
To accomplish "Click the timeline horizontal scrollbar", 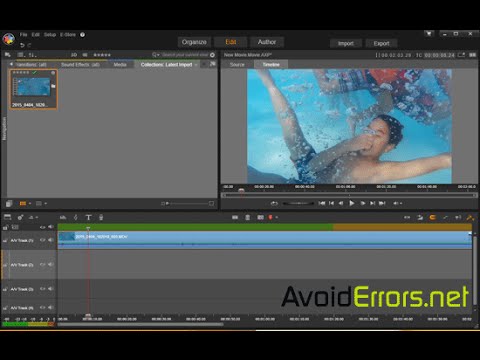I will tap(140, 324).
